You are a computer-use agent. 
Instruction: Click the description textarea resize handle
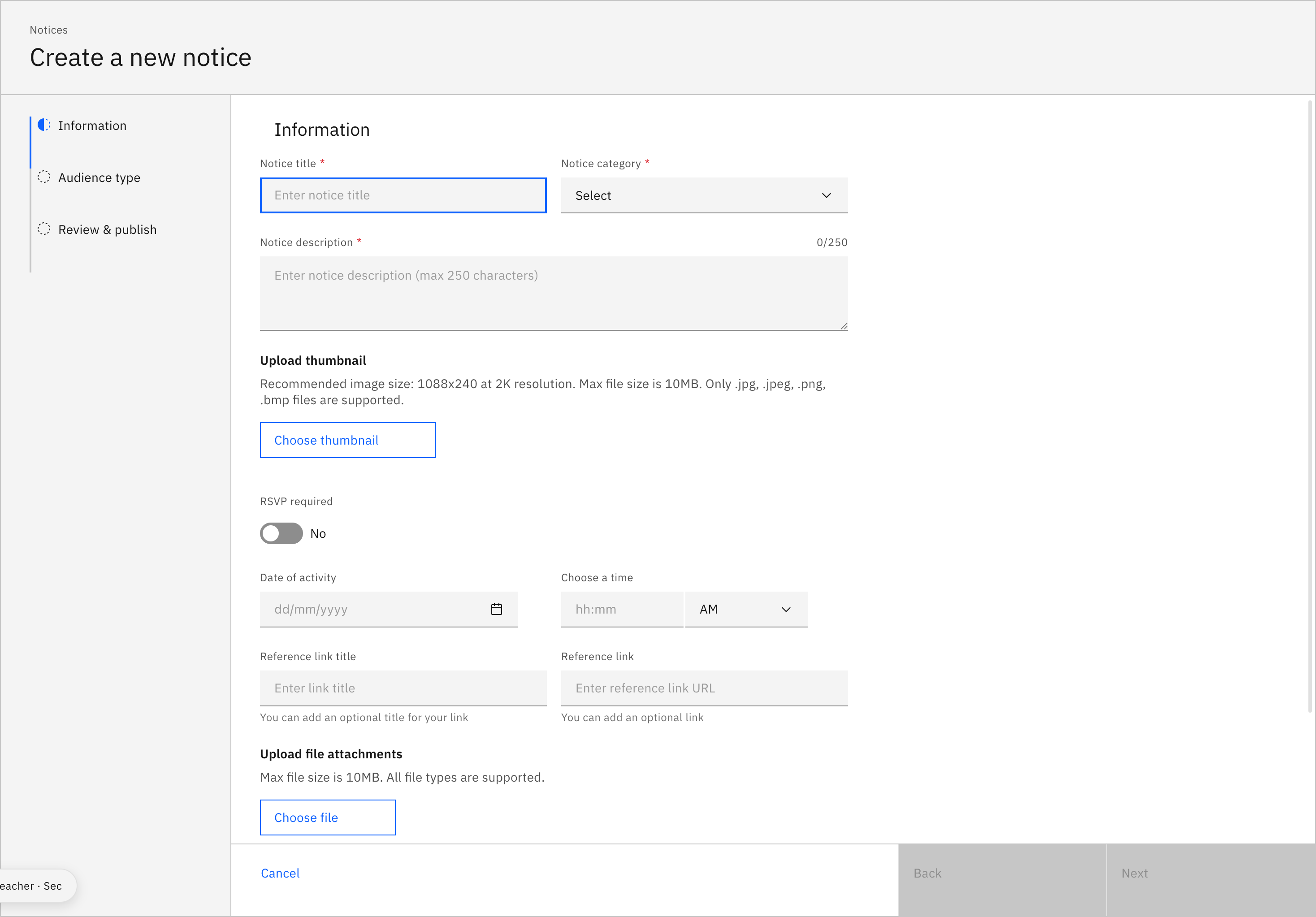[x=844, y=326]
